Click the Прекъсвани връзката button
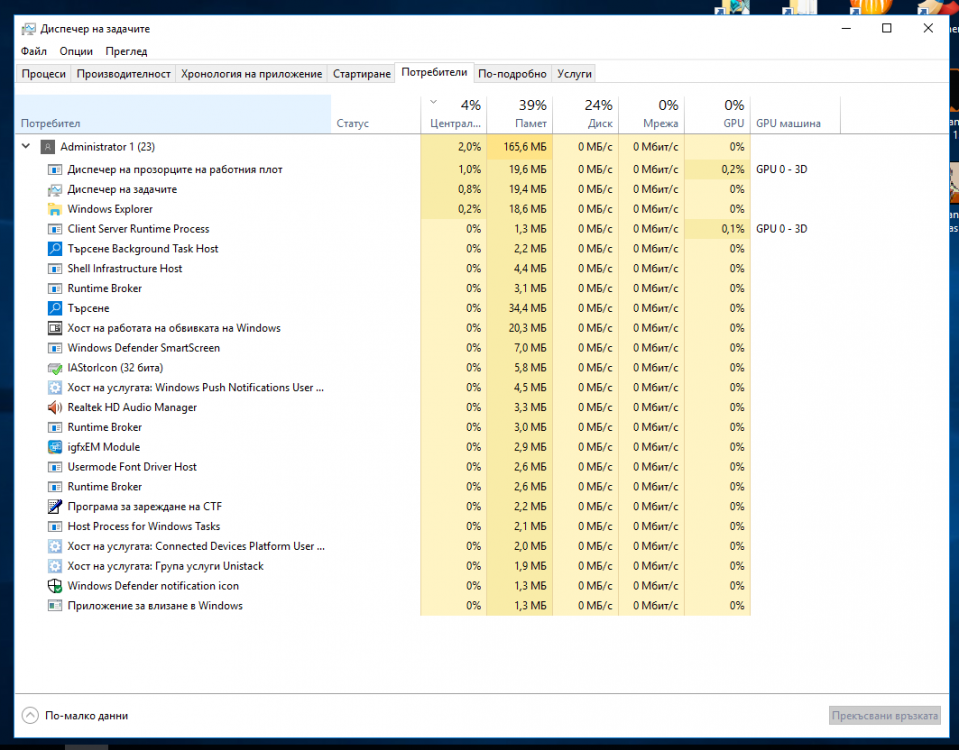The width and height of the screenshot is (959, 750). [x=884, y=716]
